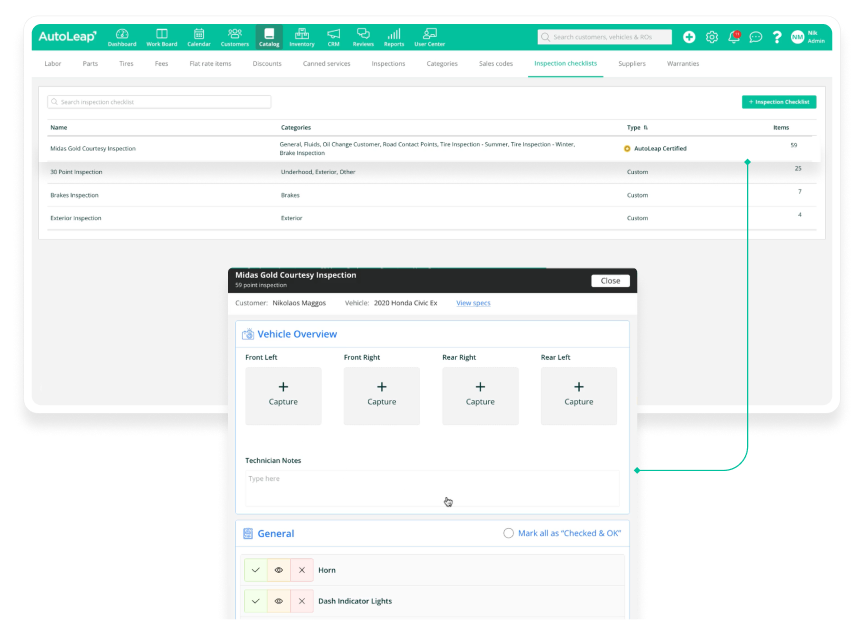Sort the table by Type column
This screenshot has height=620, width=864.
click(637, 128)
